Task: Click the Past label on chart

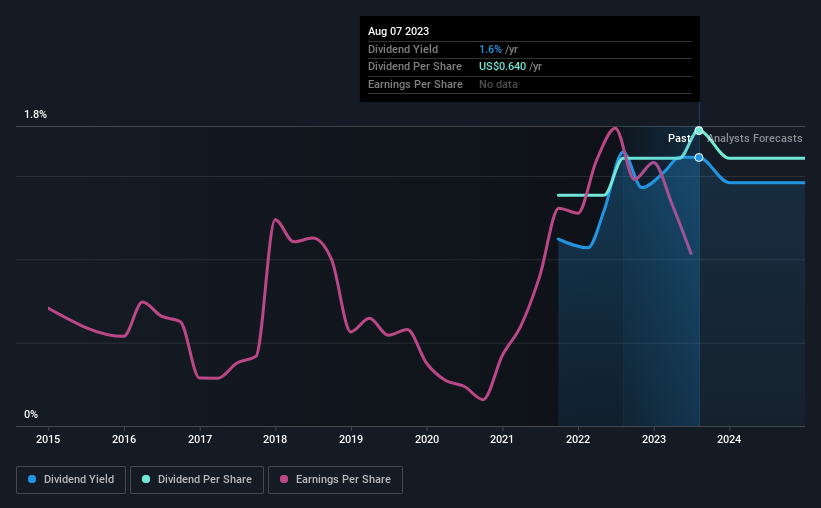Action: click(679, 138)
